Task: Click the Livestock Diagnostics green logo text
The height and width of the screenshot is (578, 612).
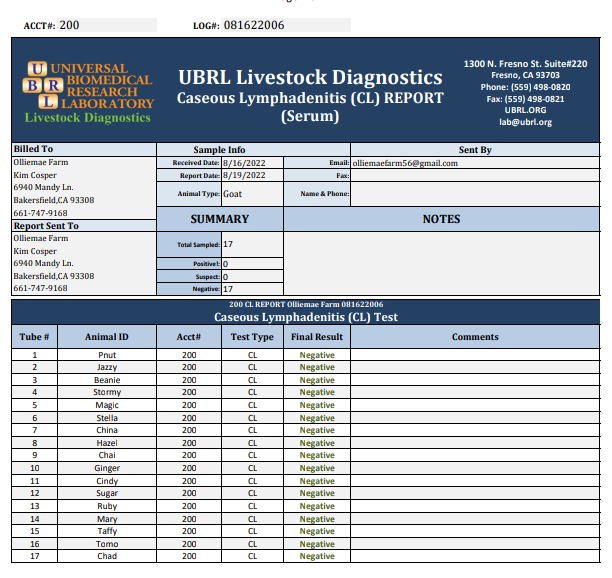Action: pyautogui.click(x=88, y=118)
